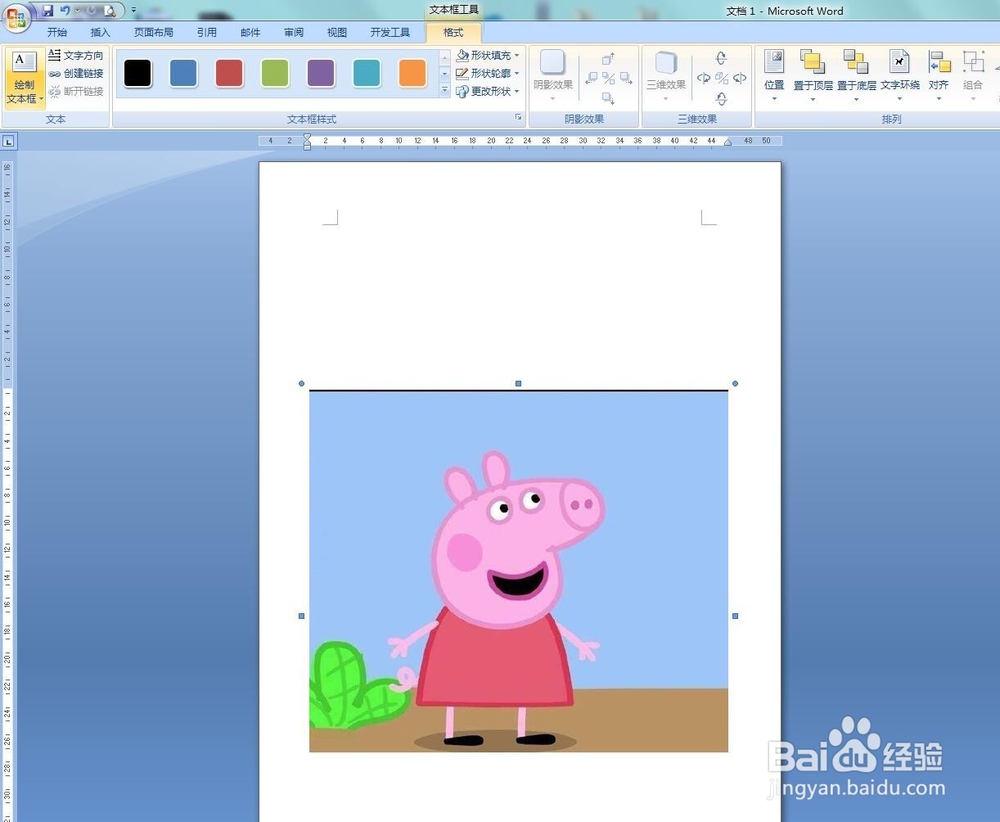Viewport: 1000px width, 822px height.
Task: Choose the teal text box style swatch
Action: [x=367, y=73]
